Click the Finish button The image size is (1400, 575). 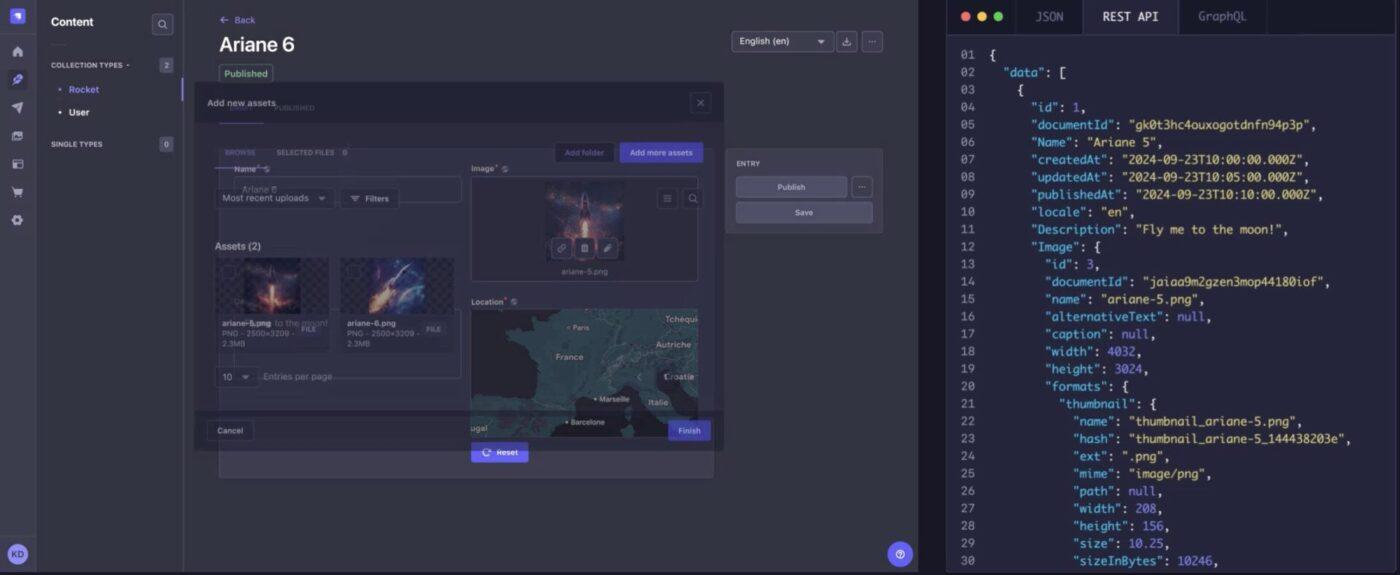[x=689, y=430]
